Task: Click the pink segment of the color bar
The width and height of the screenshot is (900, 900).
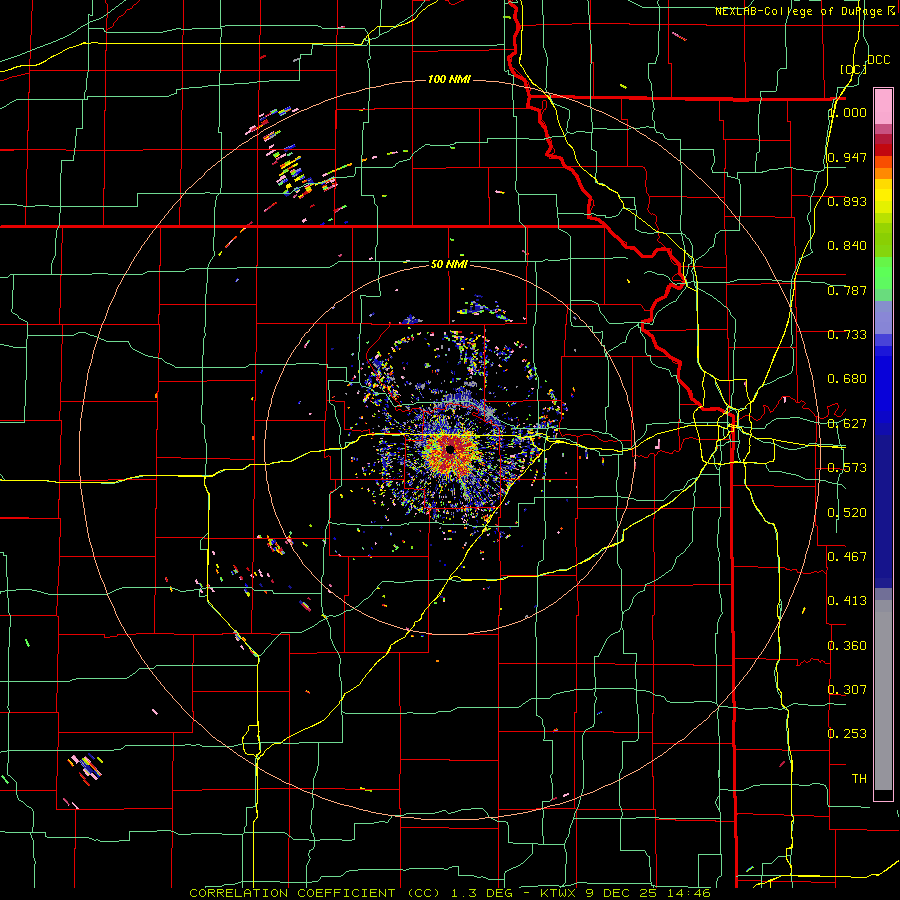Action: pos(883,107)
